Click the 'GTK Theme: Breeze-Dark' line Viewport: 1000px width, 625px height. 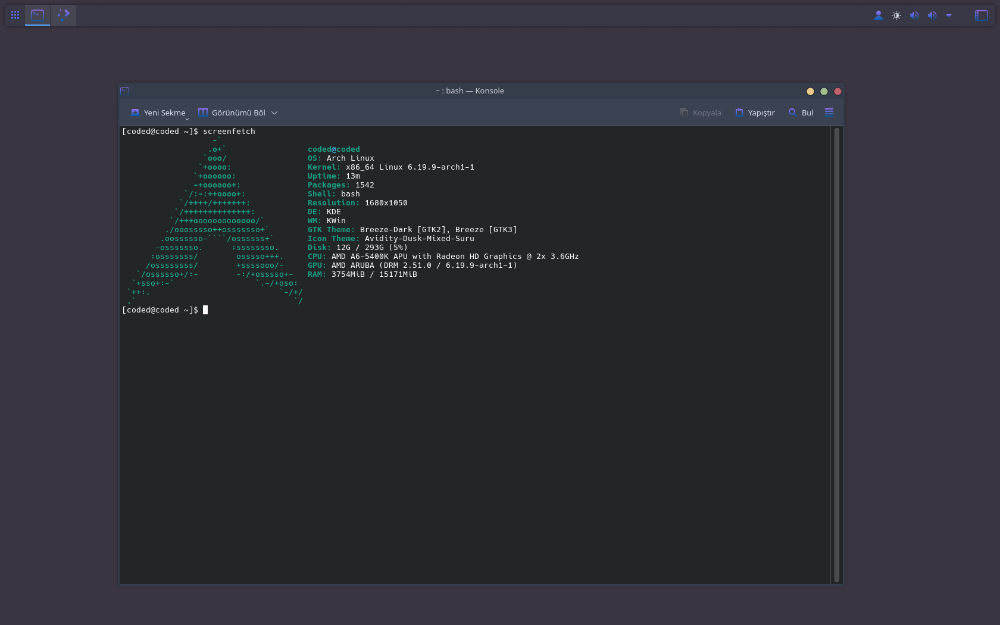point(412,230)
